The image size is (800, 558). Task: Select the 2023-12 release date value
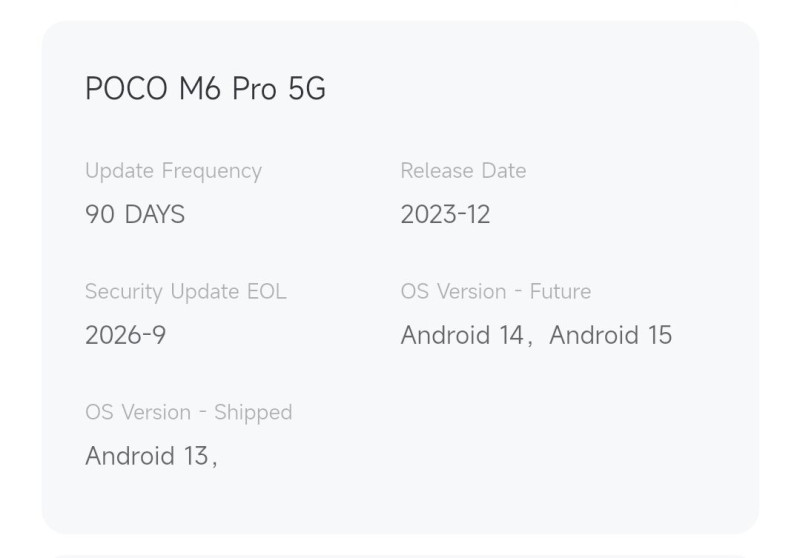point(445,214)
